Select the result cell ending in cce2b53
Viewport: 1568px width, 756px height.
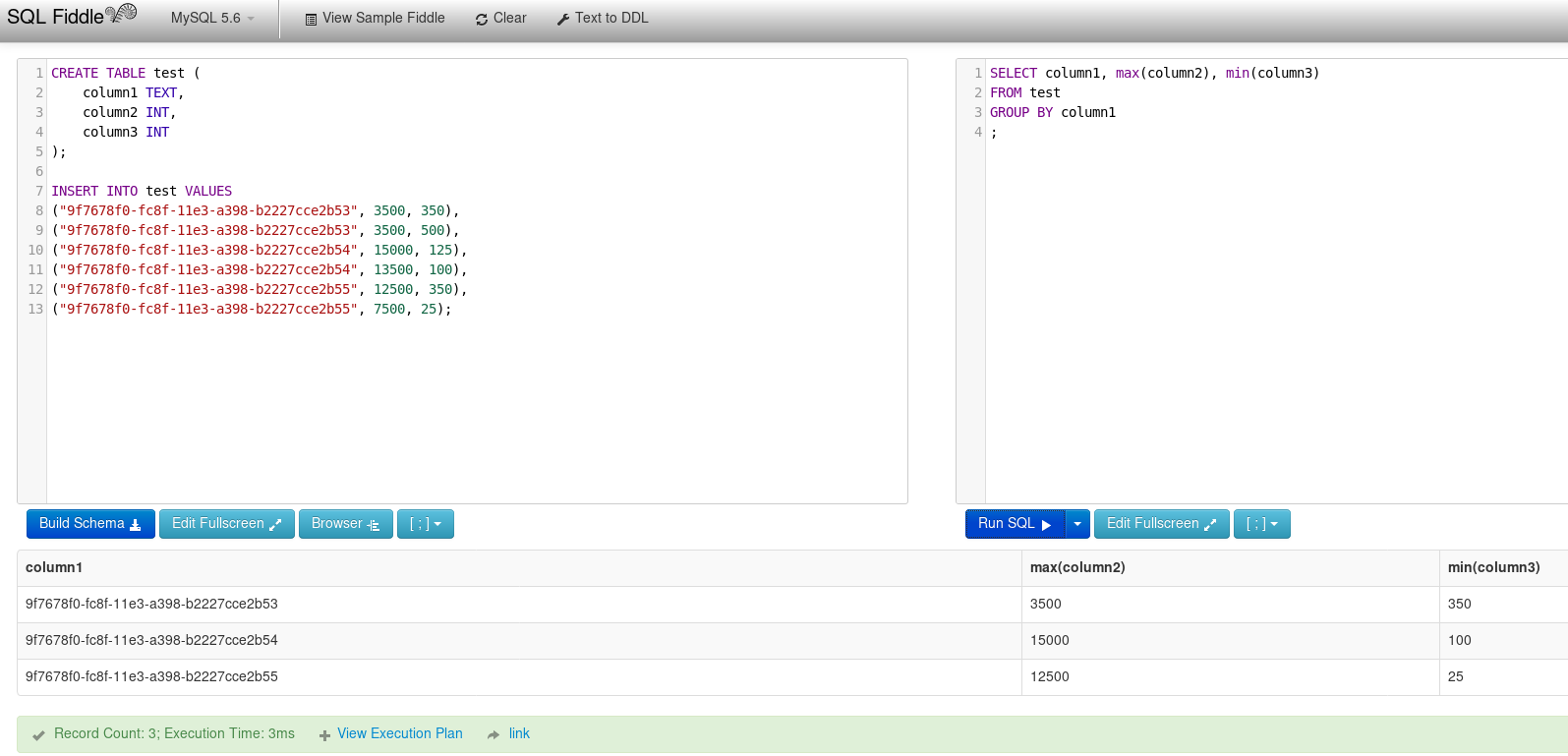pos(519,604)
